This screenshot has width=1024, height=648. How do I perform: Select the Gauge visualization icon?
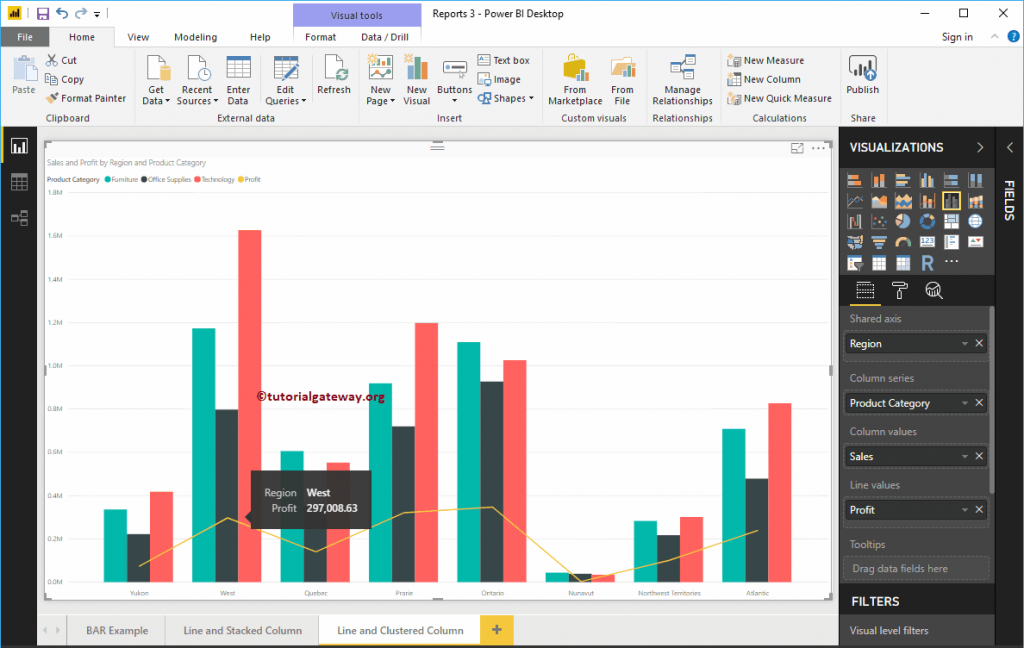point(903,241)
